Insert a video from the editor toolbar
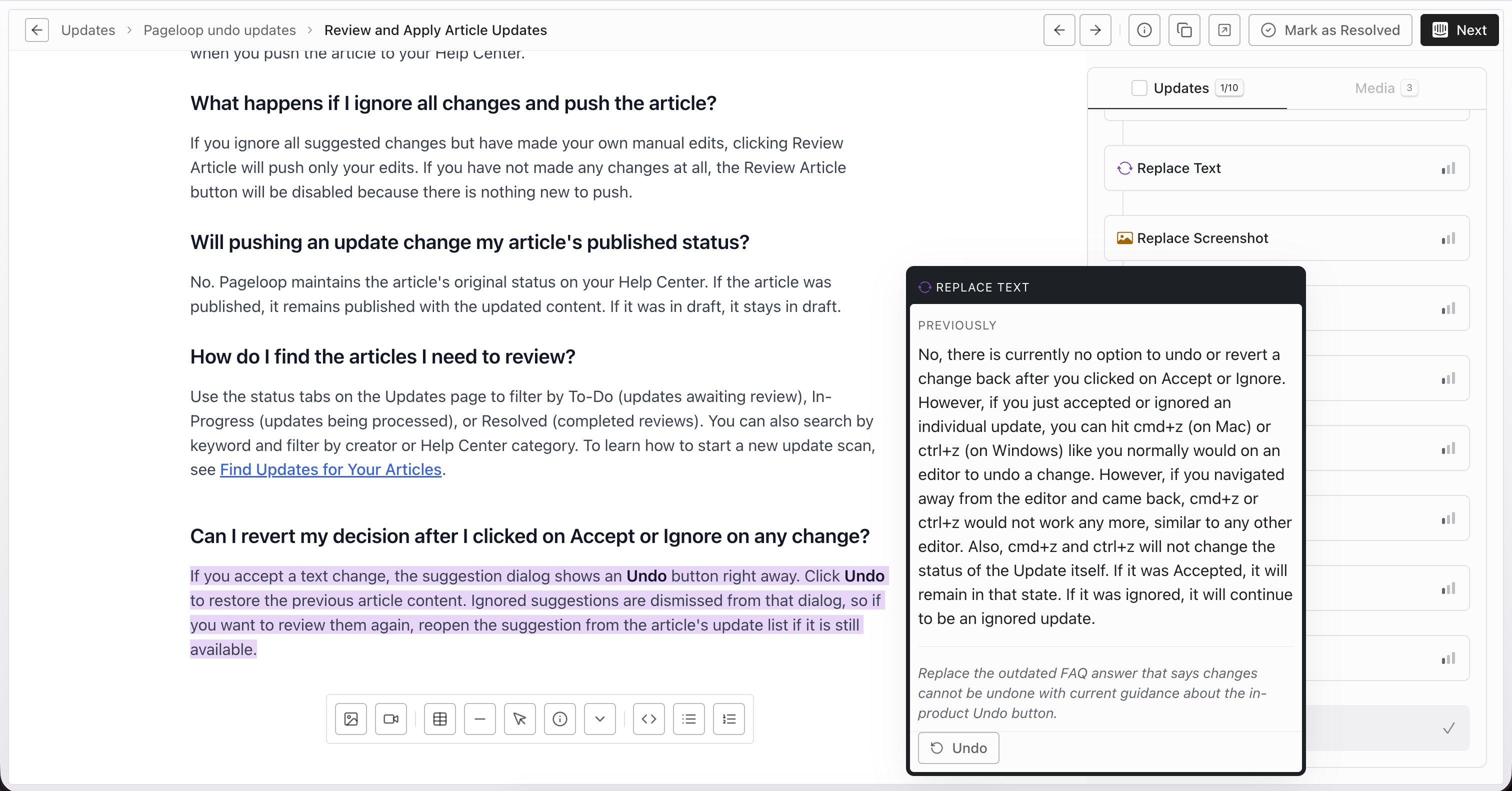Screen dimensions: 1512x791 (391, 719)
